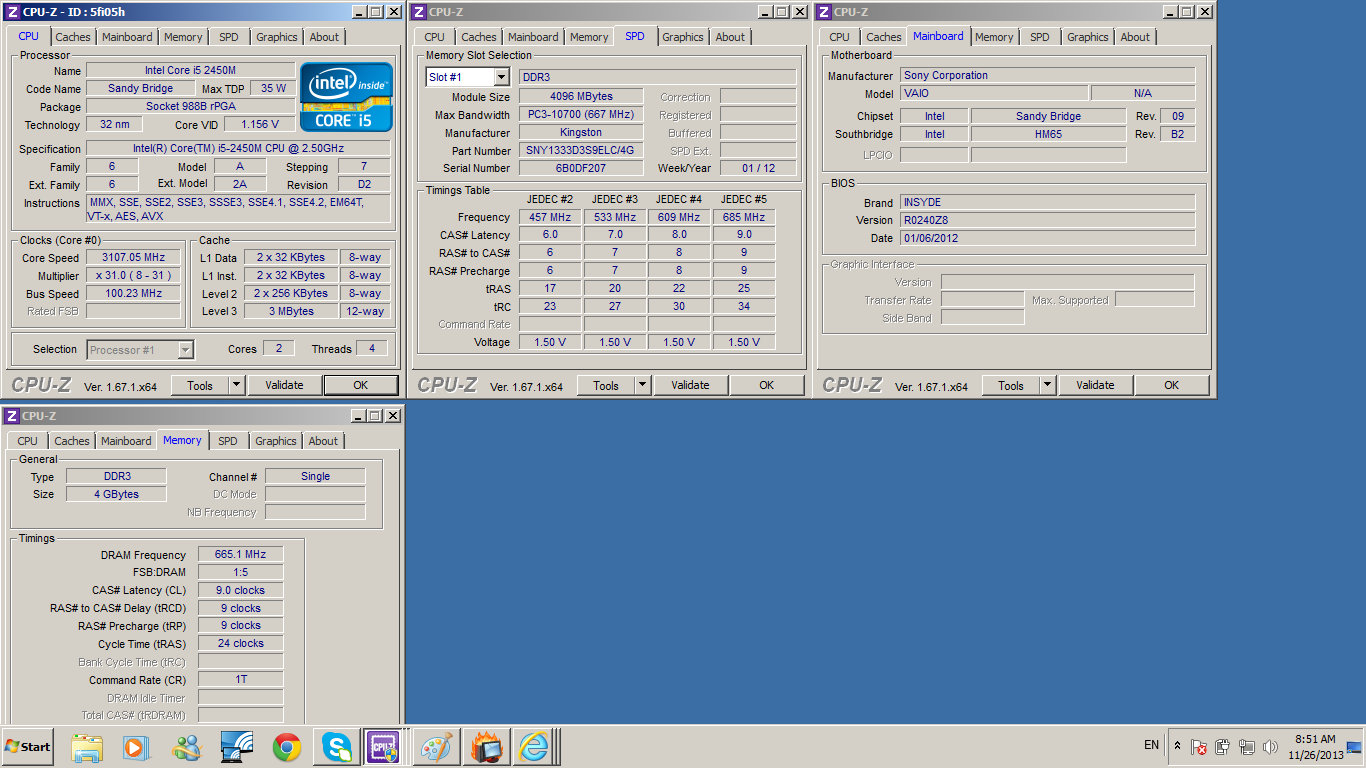Viewport: 1366px width, 768px height.
Task: Click the monitor-with-wireless-waves taskbar icon
Action: click(237, 746)
